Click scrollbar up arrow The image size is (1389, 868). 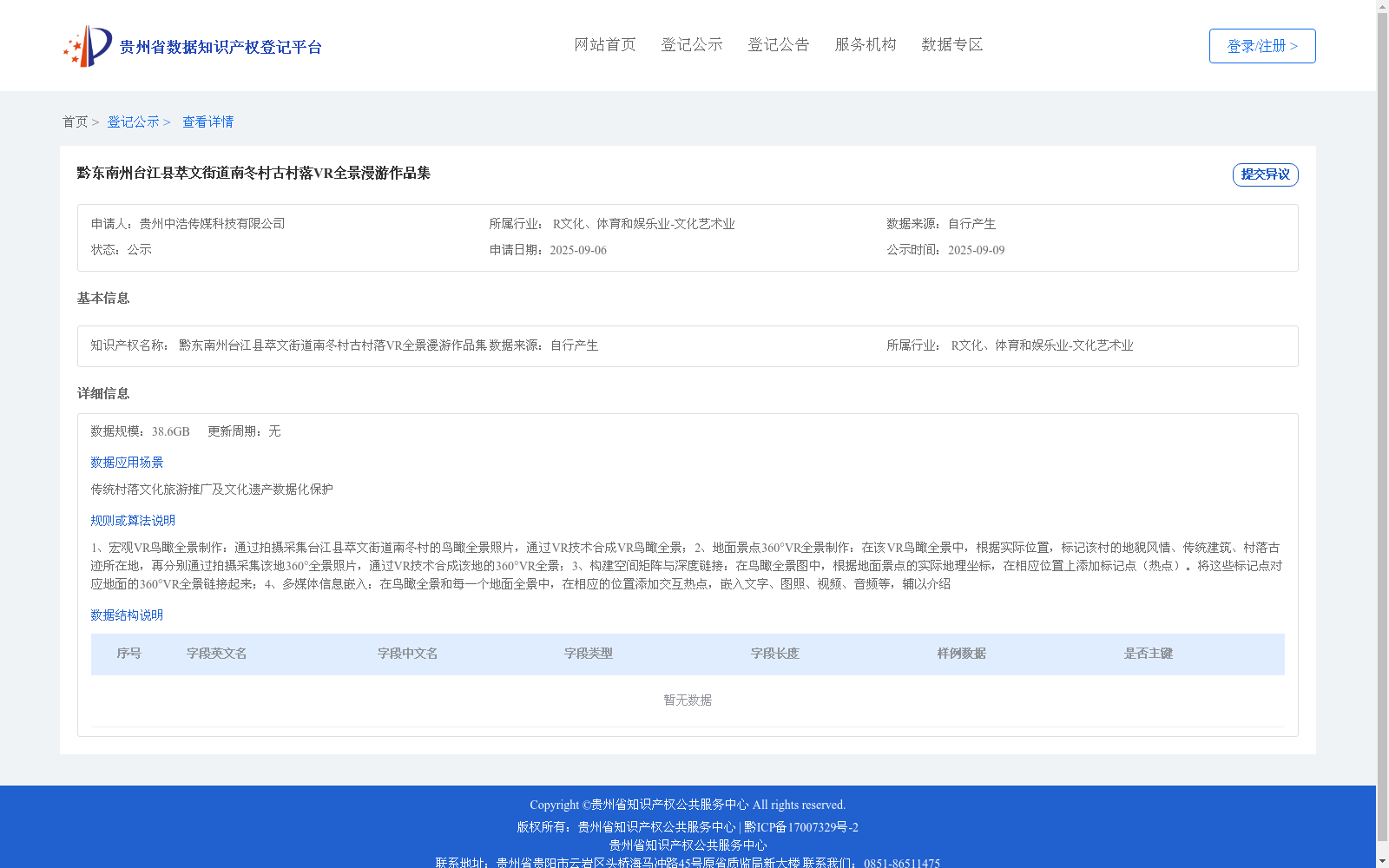click(1382, 6)
